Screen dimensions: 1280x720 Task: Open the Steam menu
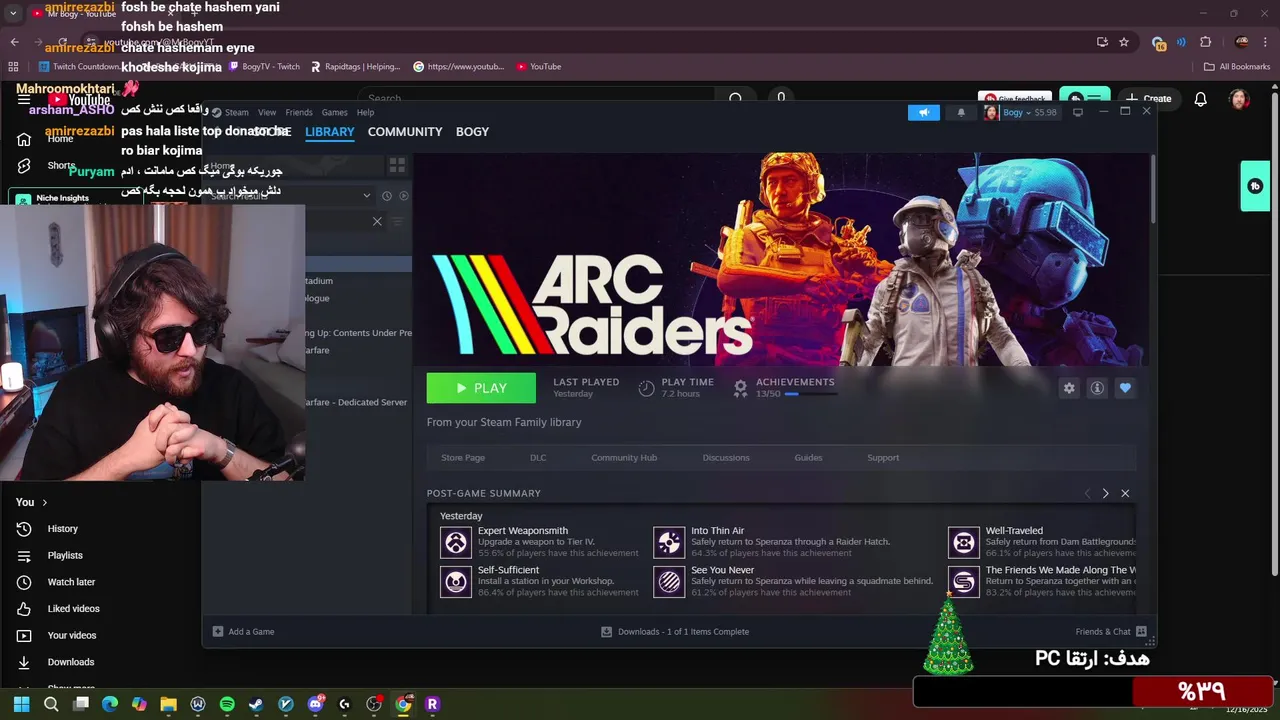237,112
